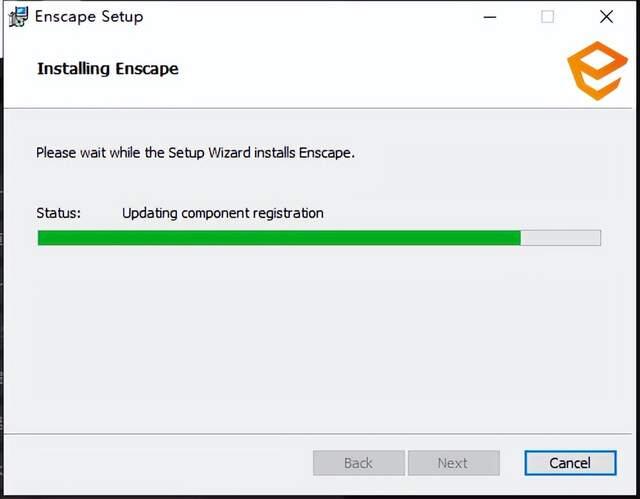Screen dimensions: 640x499
Task: Click the "Status:" label
Action: coord(58,213)
